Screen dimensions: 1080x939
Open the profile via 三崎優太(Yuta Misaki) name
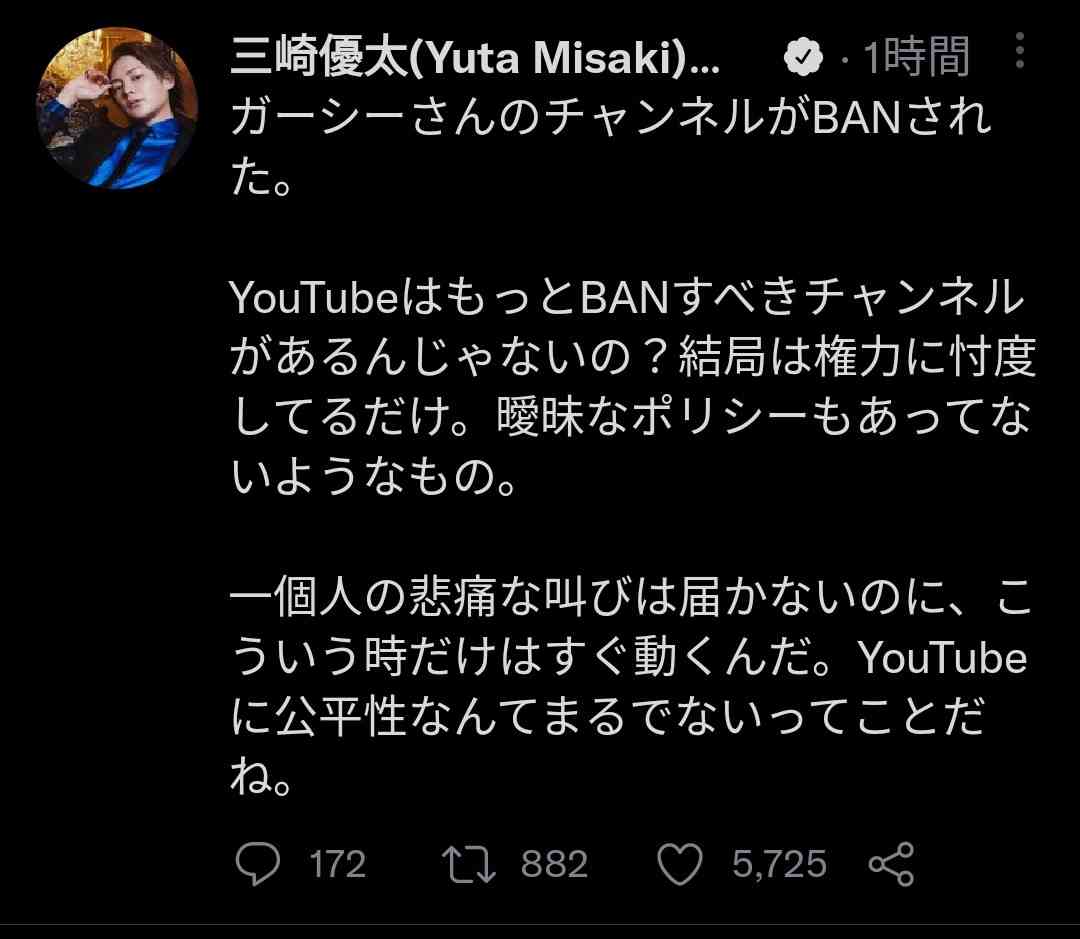pyautogui.click(x=475, y=56)
